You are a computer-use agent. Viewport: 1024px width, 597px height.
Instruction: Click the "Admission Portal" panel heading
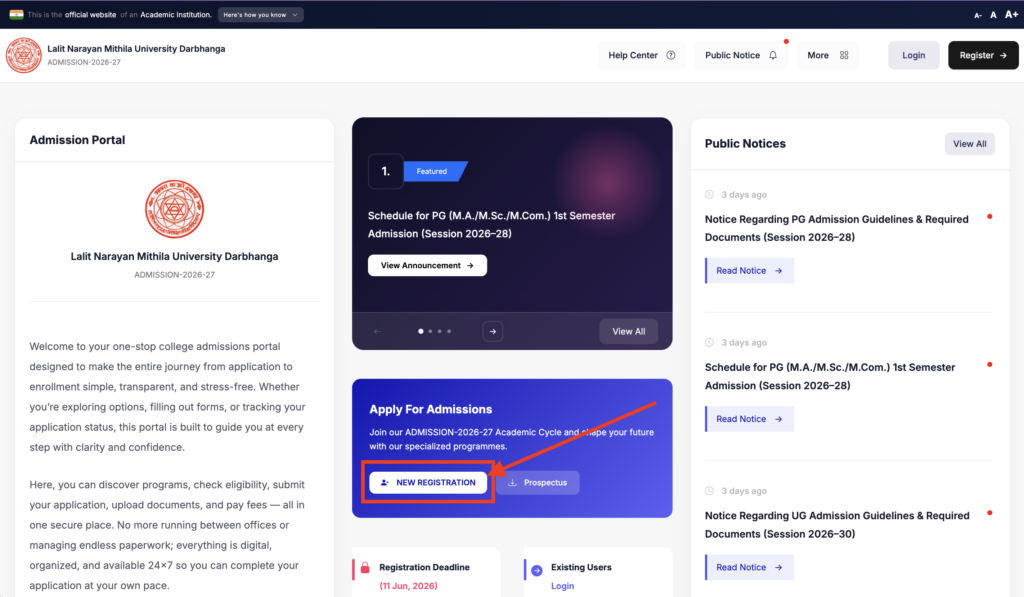tap(77, 140)
